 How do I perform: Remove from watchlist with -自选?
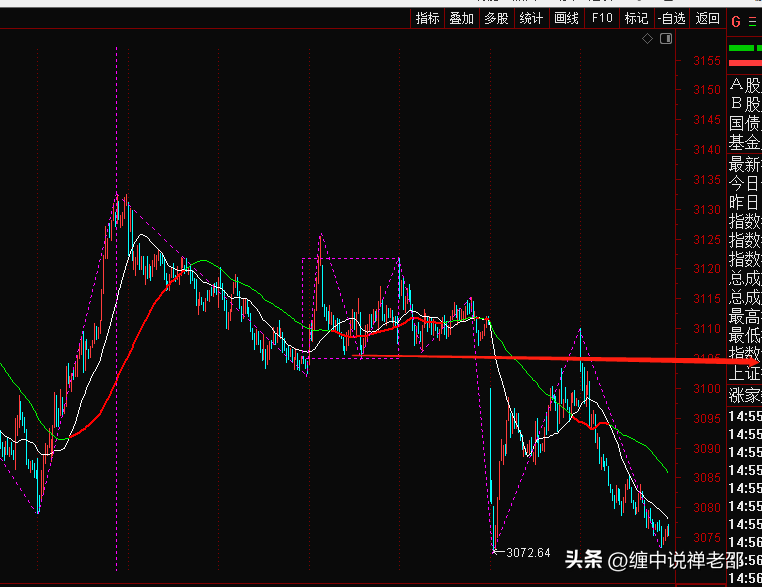click(x=672, y=18)
